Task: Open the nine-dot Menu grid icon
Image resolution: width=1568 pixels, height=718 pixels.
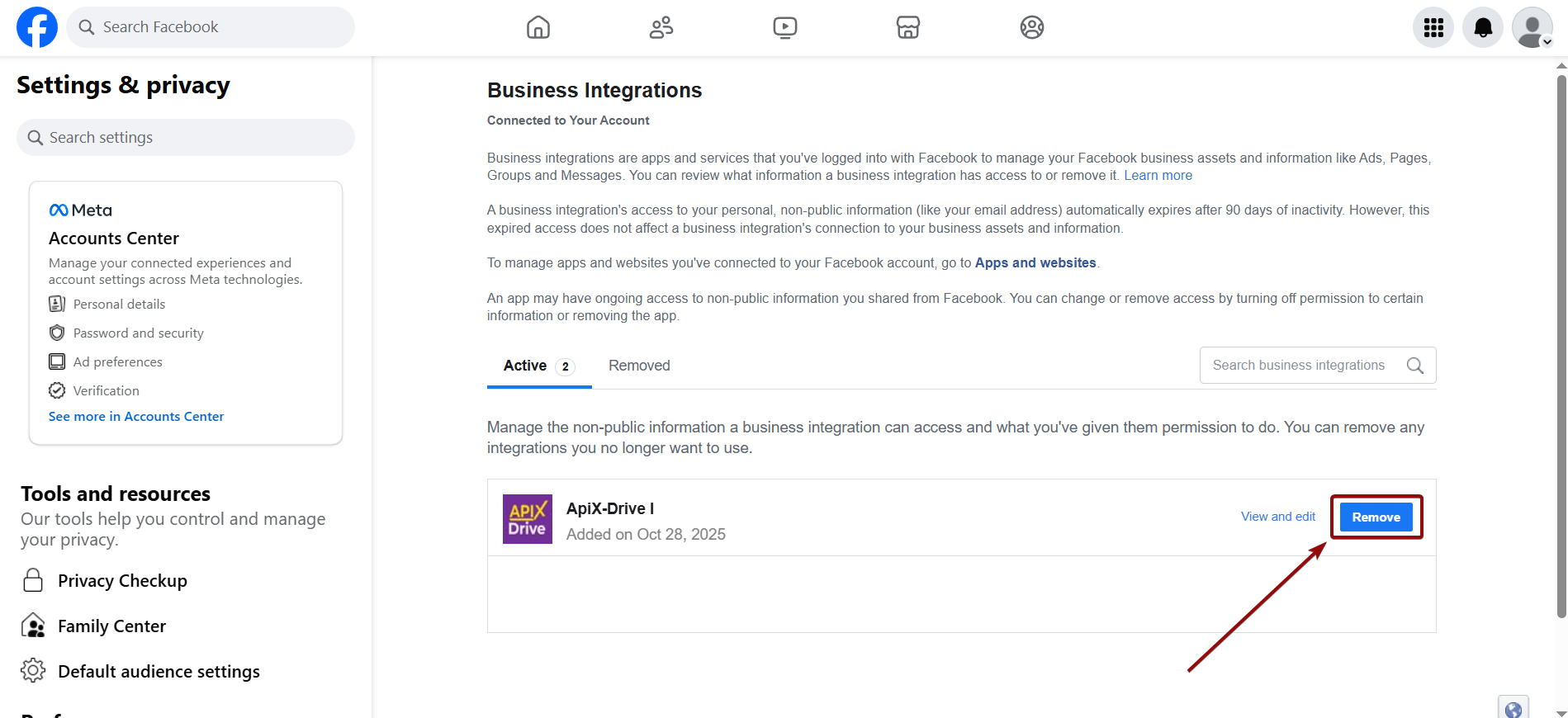Action: tap(1433, 28)
